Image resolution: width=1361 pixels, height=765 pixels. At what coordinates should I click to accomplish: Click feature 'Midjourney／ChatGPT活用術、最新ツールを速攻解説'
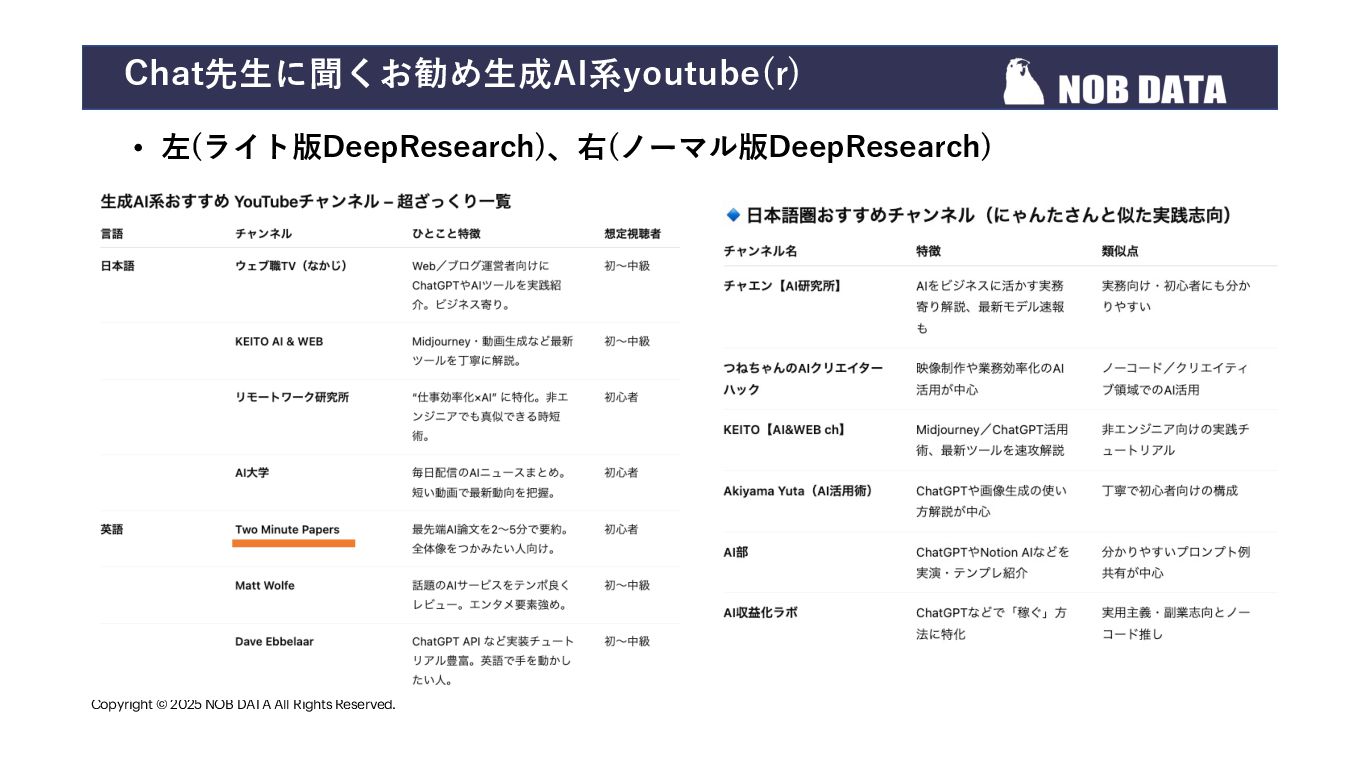(x=992, y=440)
